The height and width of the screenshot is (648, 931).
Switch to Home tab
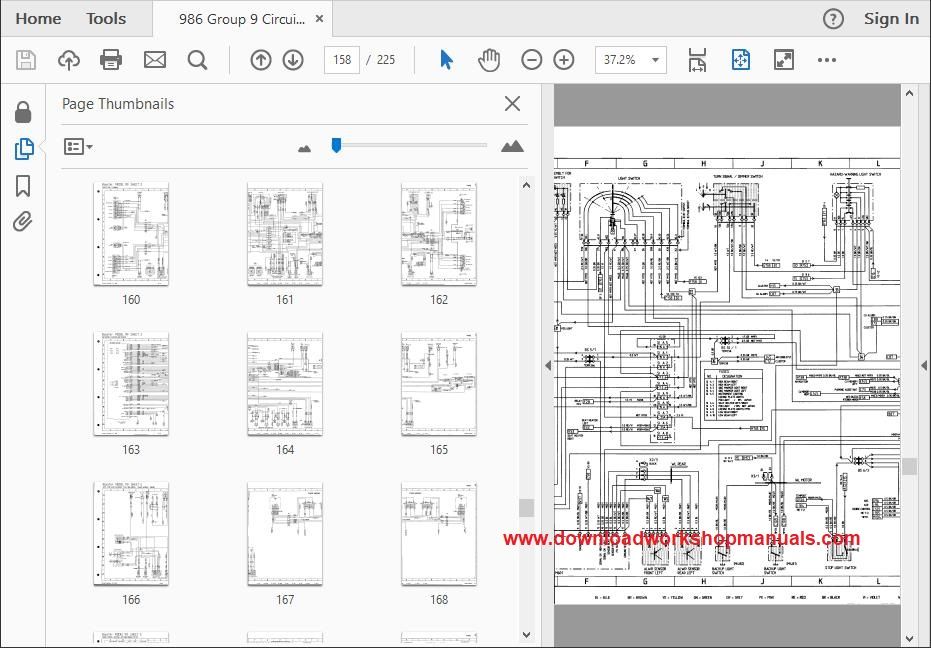(x=38, y=19)
